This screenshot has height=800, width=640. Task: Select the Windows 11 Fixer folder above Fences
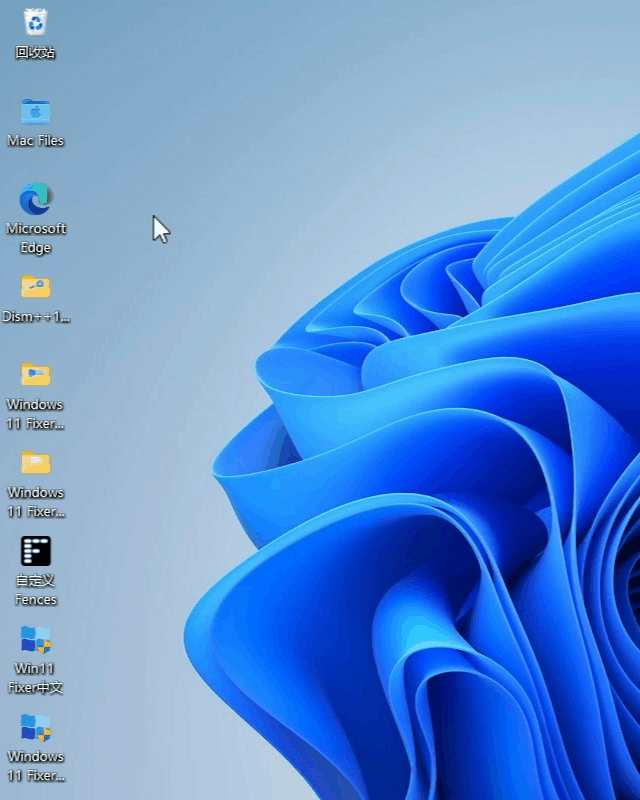pos(36,463)
